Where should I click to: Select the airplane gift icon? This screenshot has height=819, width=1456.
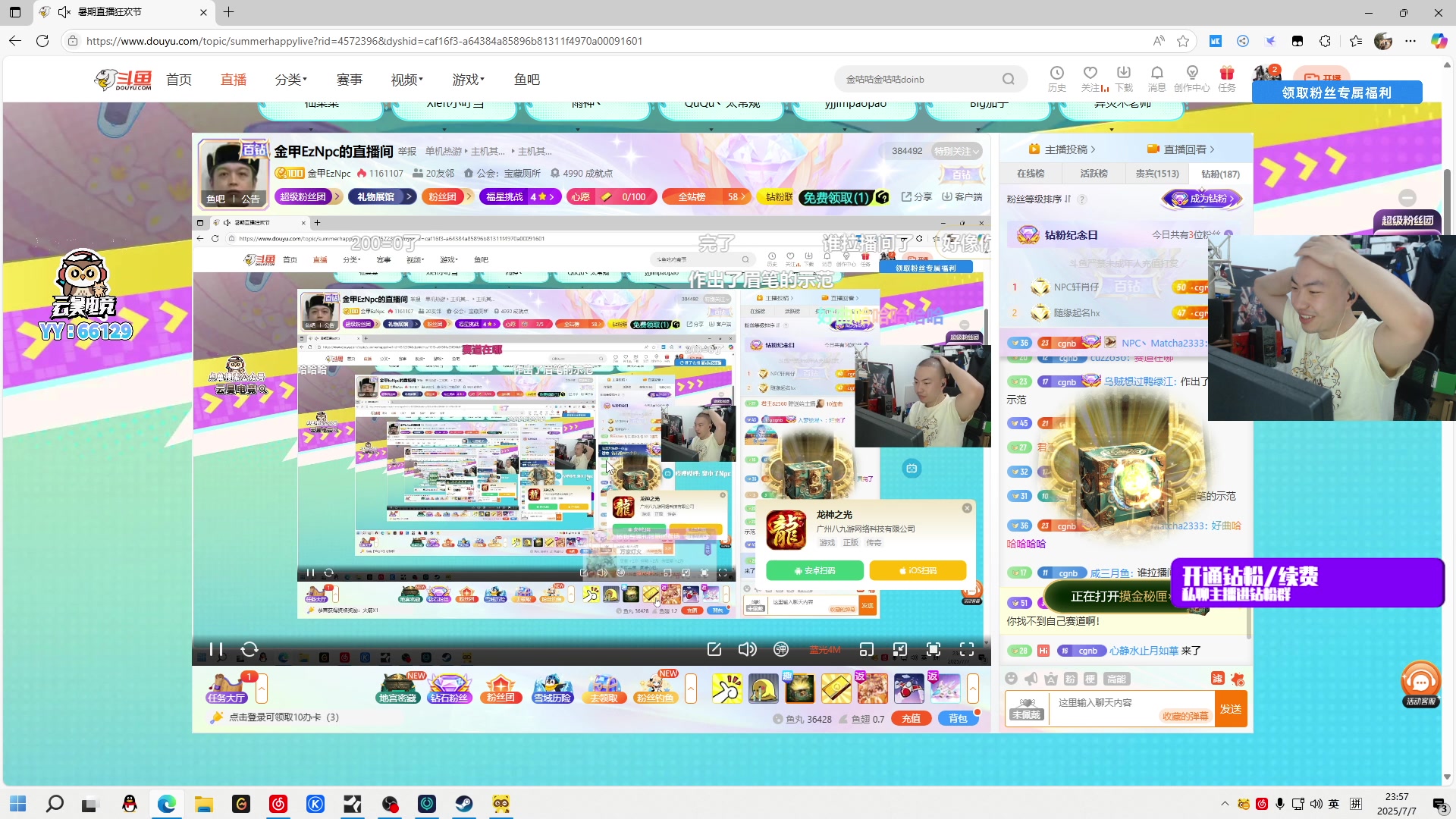[908, 689]
